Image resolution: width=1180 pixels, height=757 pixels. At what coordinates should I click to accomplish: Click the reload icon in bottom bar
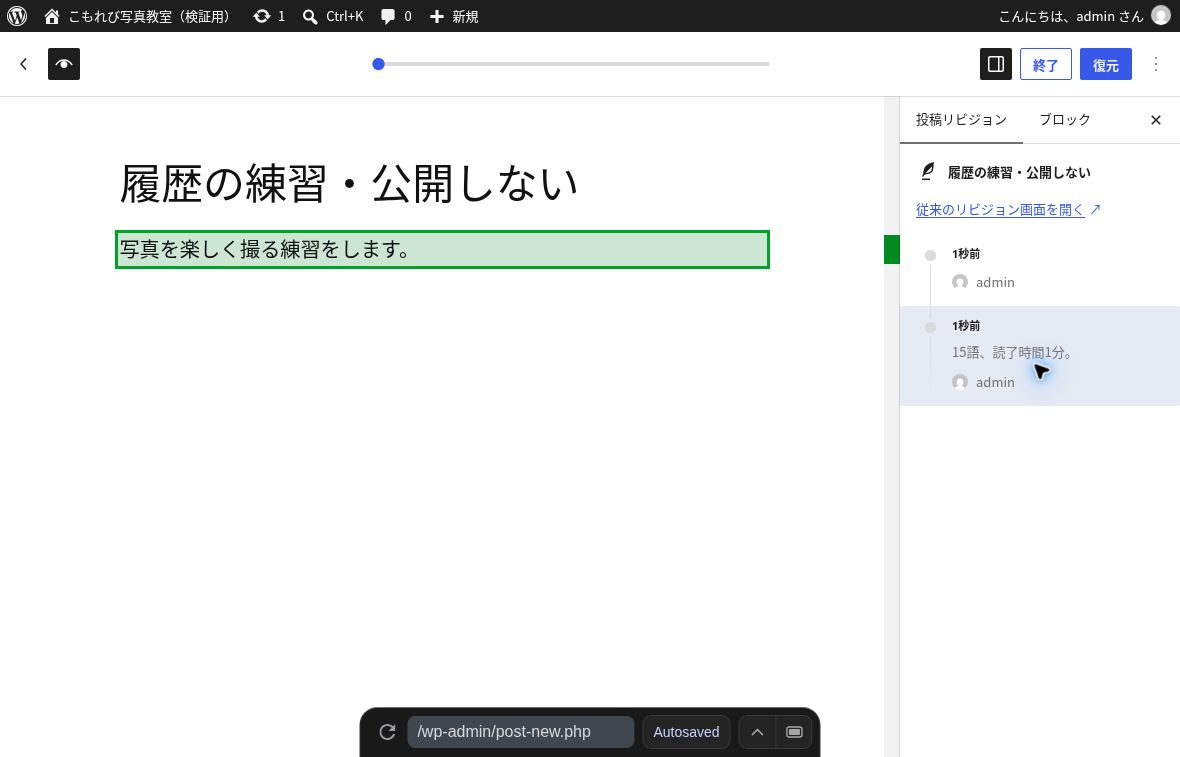click(x=388, y=732)
